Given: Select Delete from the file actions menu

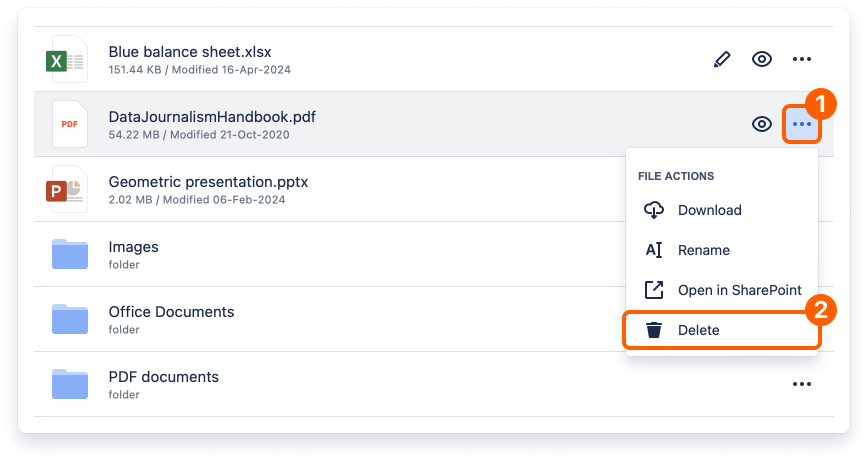Looking at the screenshot, I should coord(698,330).
